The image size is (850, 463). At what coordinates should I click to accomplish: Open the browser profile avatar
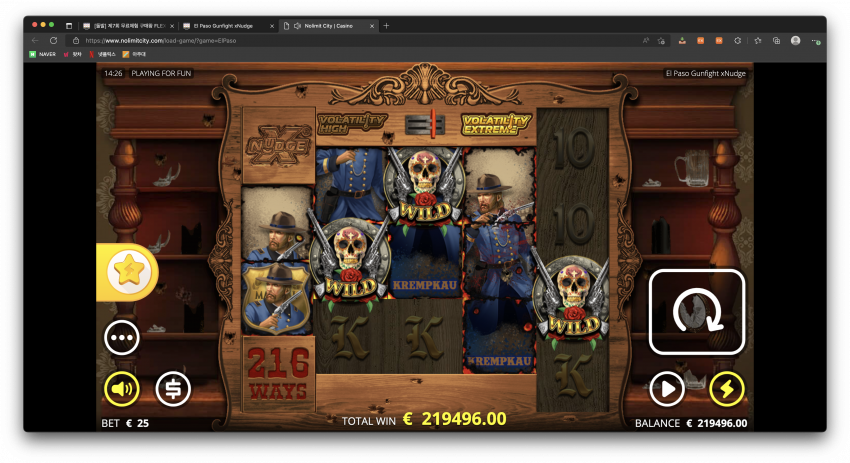tap(795, 40)
